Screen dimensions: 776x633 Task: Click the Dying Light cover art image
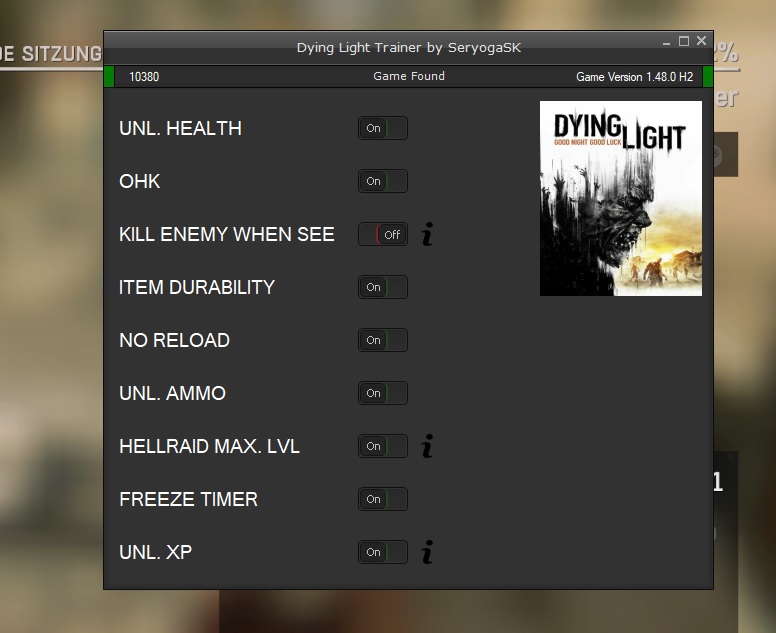pos(620,198)
